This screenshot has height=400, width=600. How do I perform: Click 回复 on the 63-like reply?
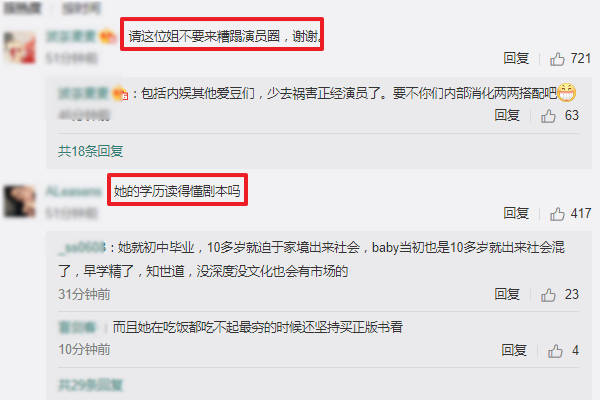click(x=507, y=115)
